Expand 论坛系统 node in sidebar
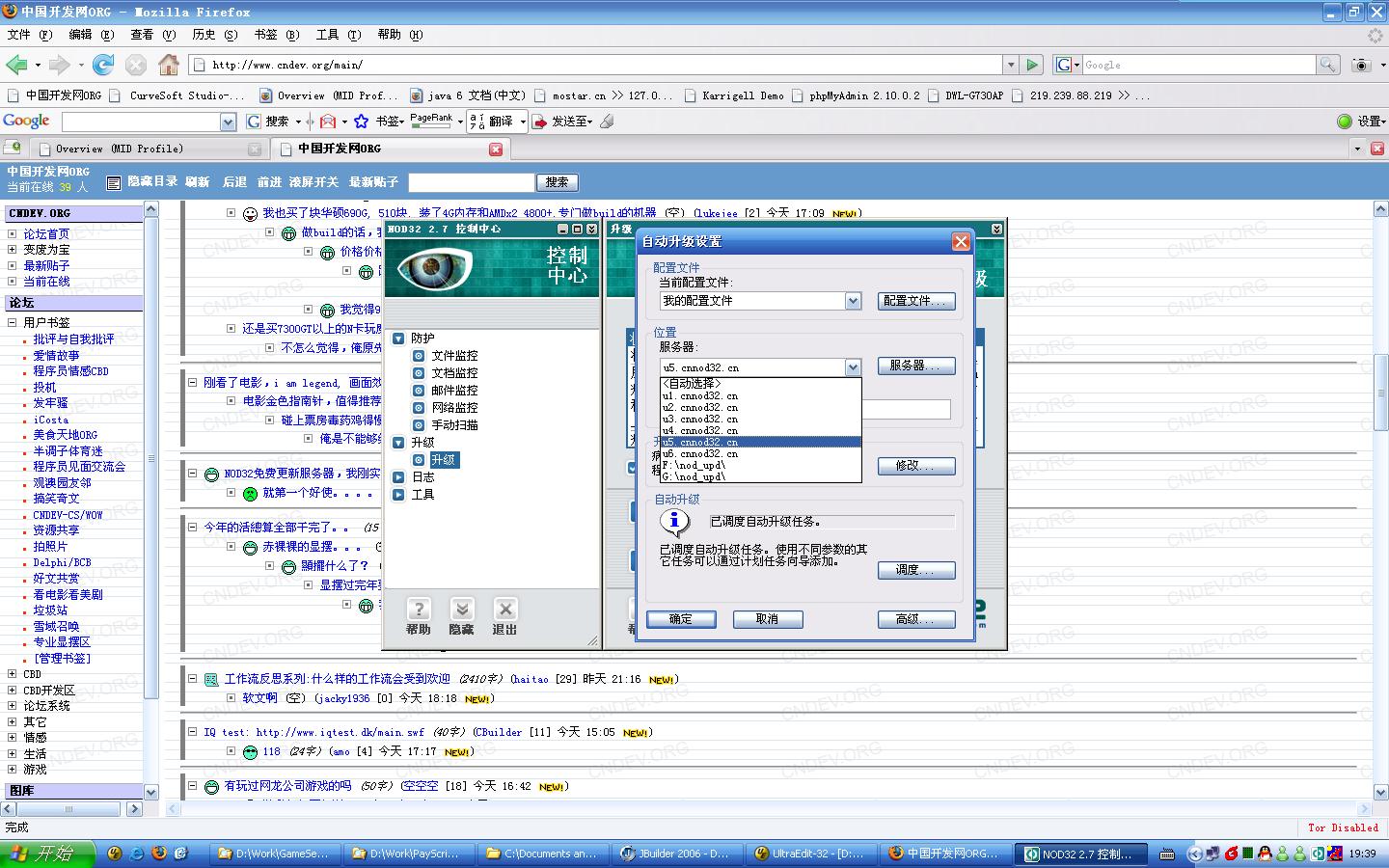 (x=12, y=706)
